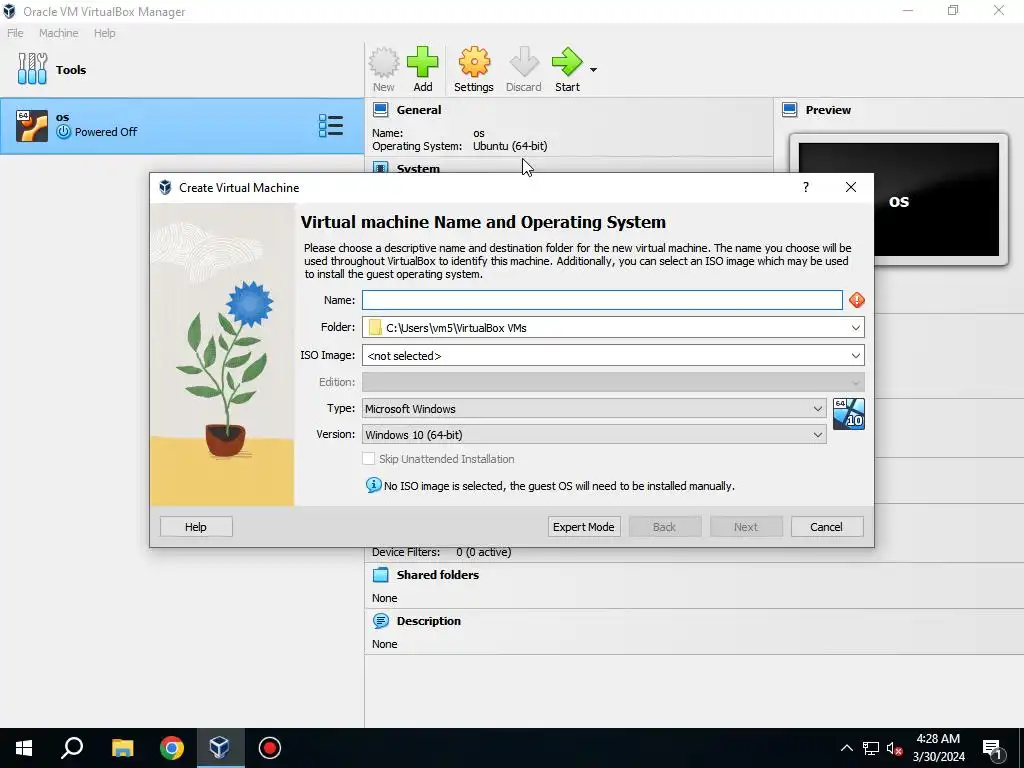This screenshot has width=1024, height=768.
Task: Click the New machine toolbar icon
Action: 383,69
